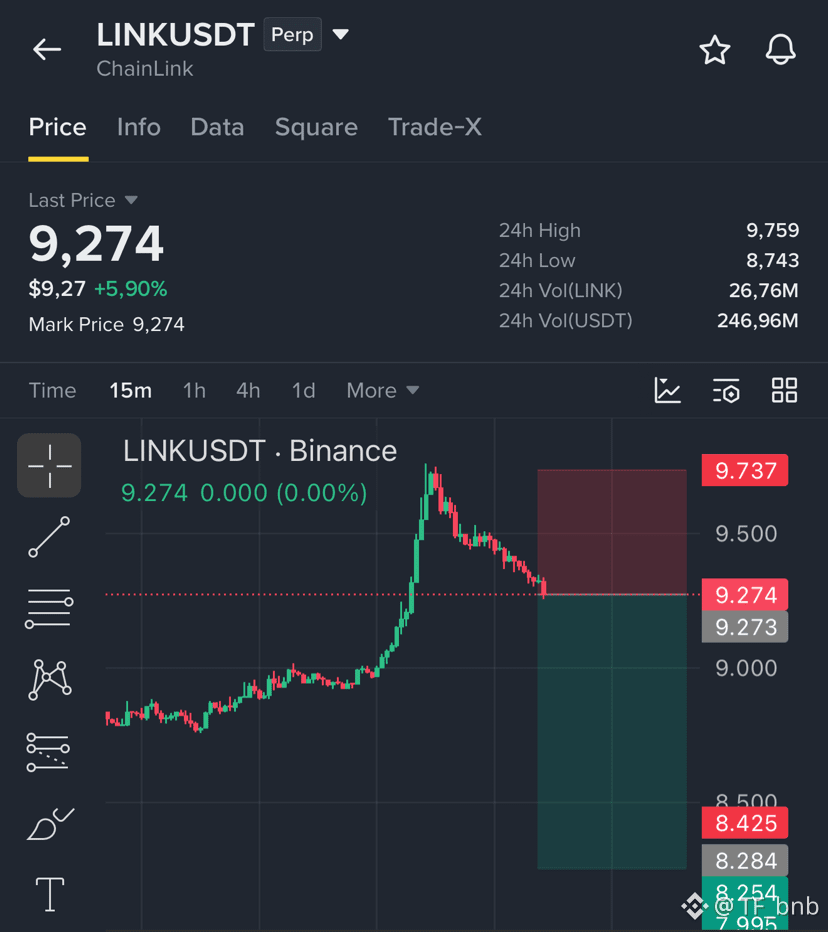Image resolution: width=828 pixels, height=932 pixels.
Task: Select the crosshair cursor tool
Action: click(x=49, y=465)
